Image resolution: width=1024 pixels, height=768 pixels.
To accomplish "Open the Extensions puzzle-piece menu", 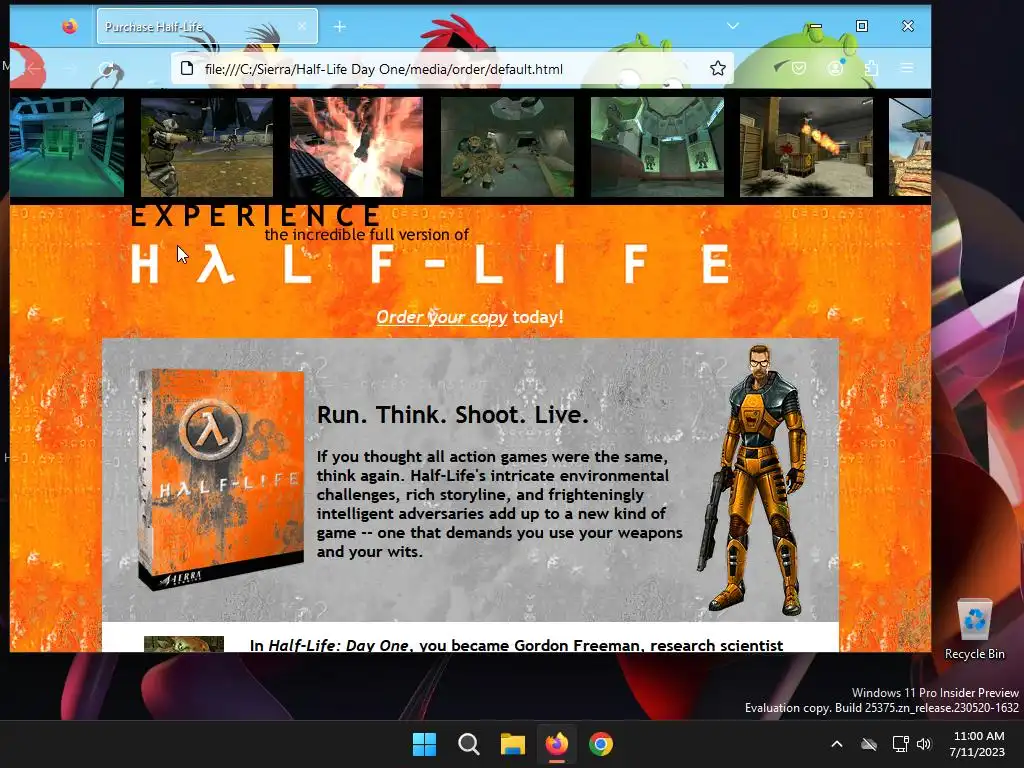I will pos(871,68).
